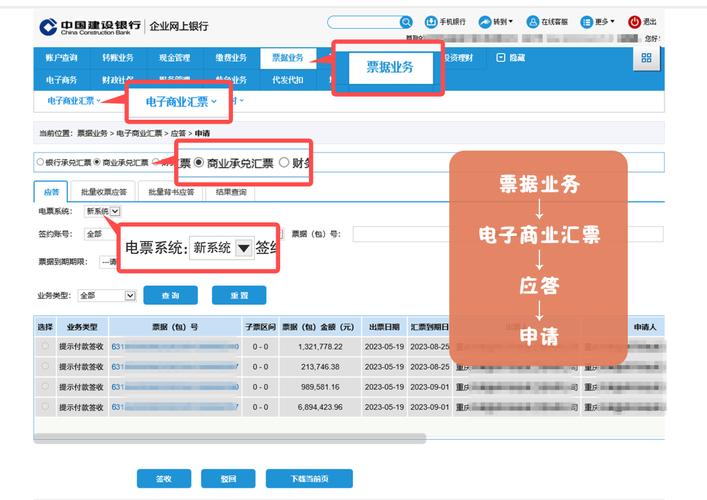Select the 商业承兑汇票 radio button
The image size is (707, 500).
(x=97, y=162)
